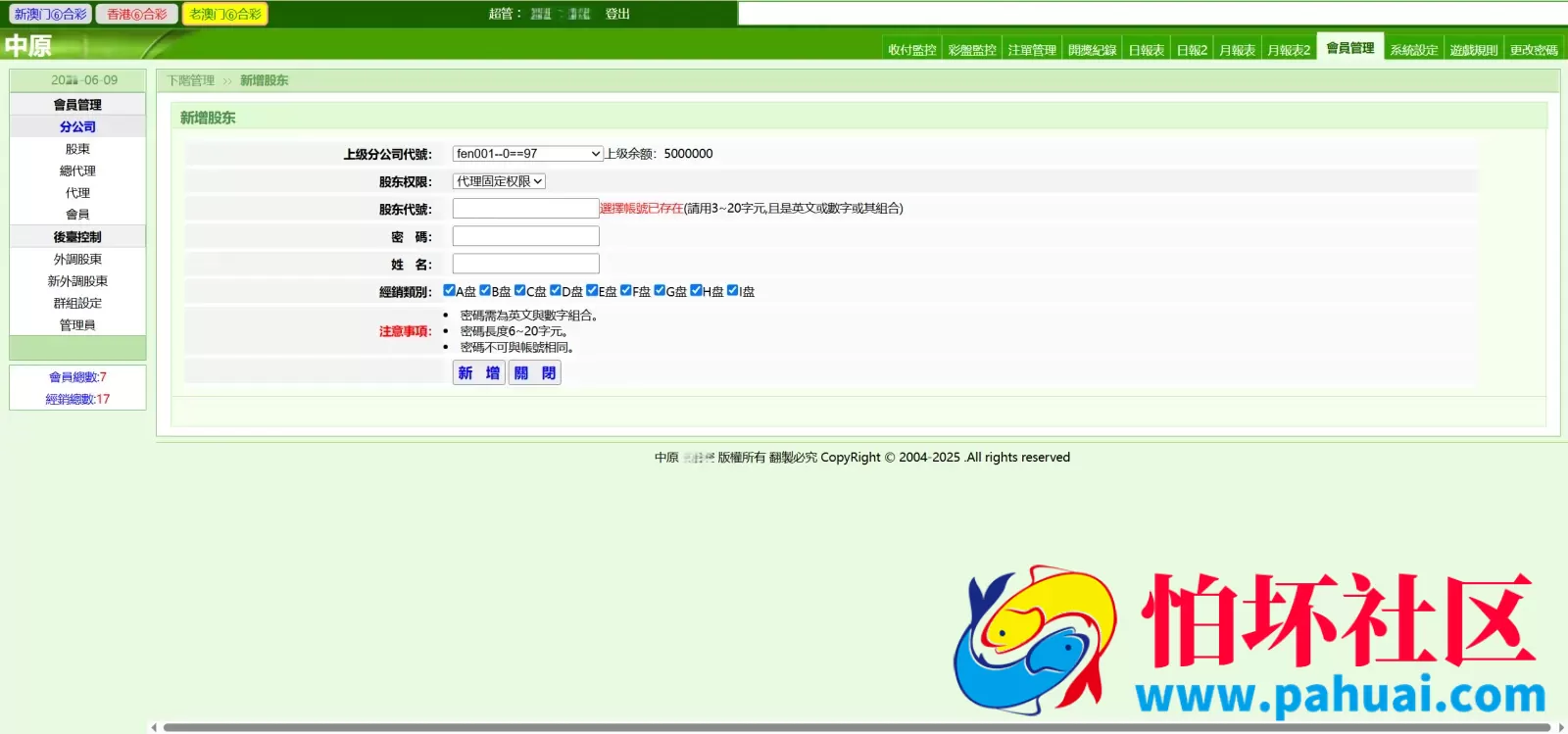Toggle the G盘 checkbox
1568x734 pixels.
(x=660, y=290)
